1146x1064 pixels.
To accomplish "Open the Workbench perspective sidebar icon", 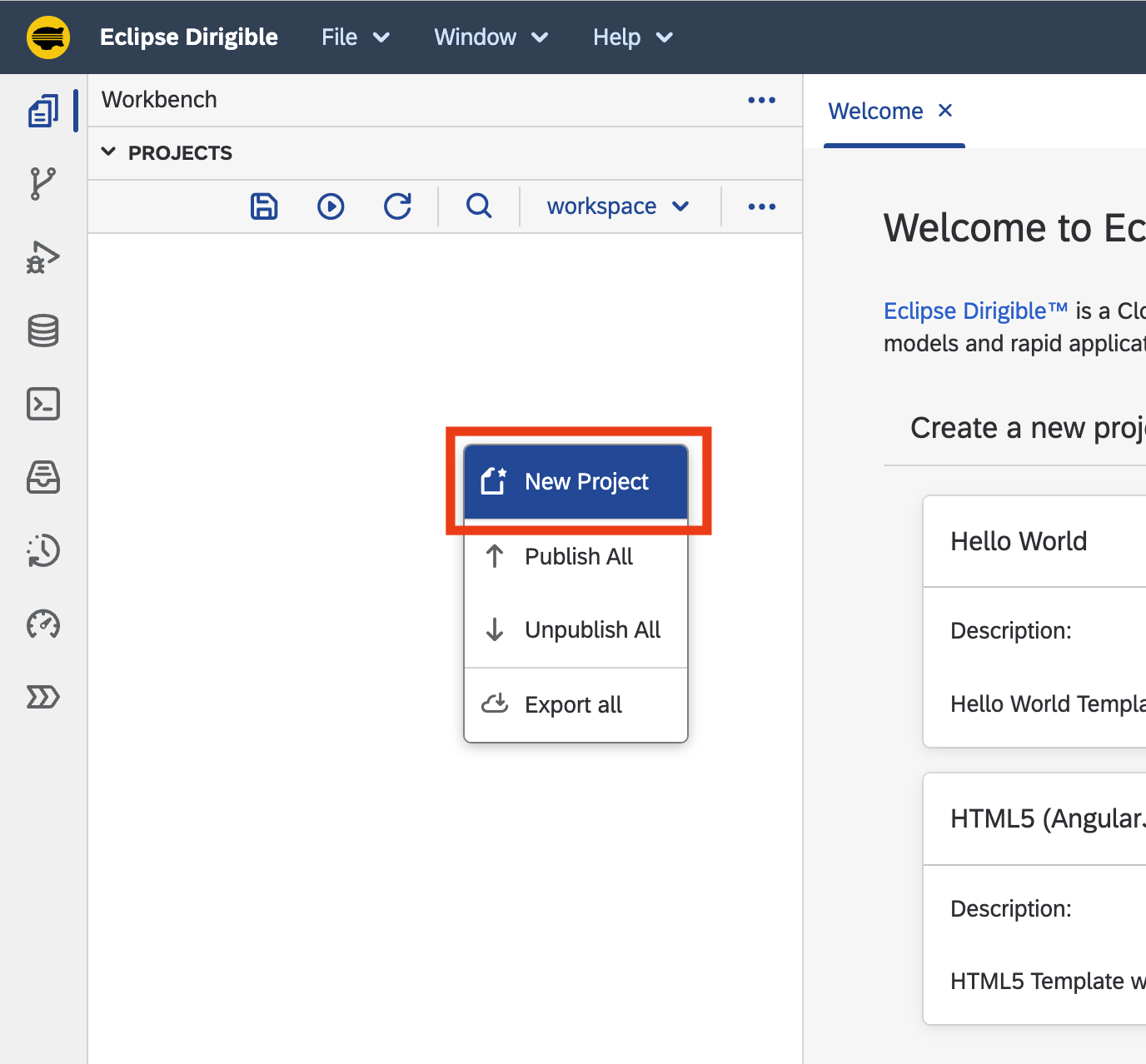I will point(43,111).
